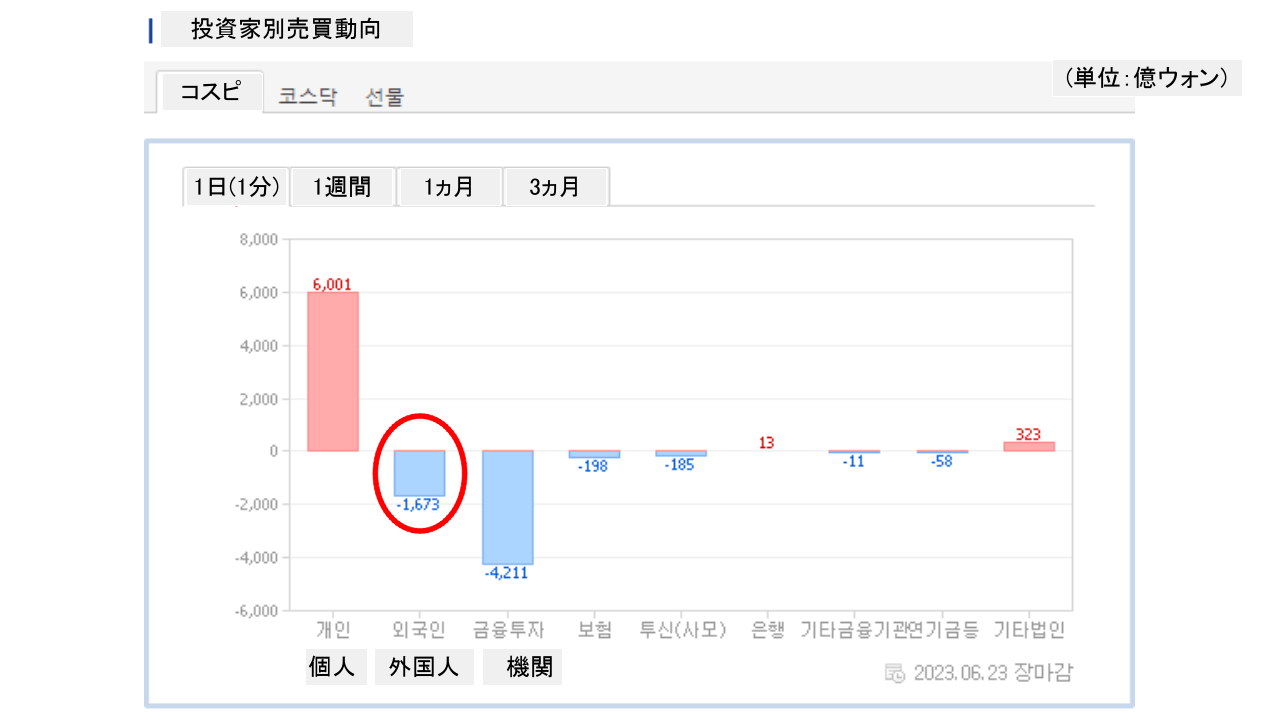Choose the 1ヵ月 period tab
This screenshot has height=720, width=1280.
[449, 187]
